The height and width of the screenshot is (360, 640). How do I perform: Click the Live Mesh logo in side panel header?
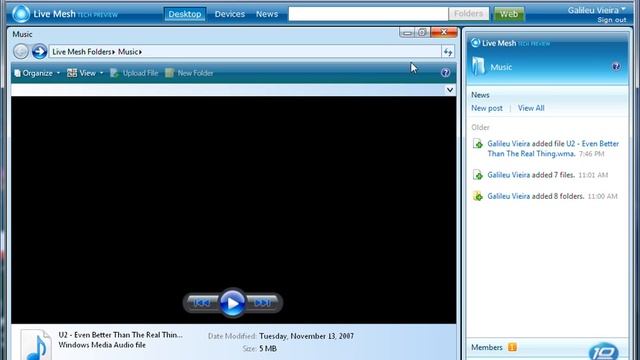(475, 42)
